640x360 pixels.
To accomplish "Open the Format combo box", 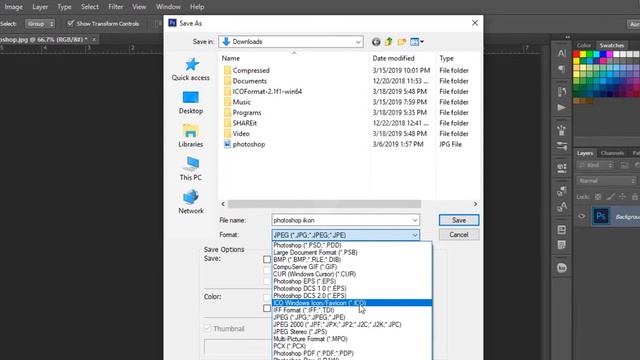I will pyautogui.click(x=346, y=235).
